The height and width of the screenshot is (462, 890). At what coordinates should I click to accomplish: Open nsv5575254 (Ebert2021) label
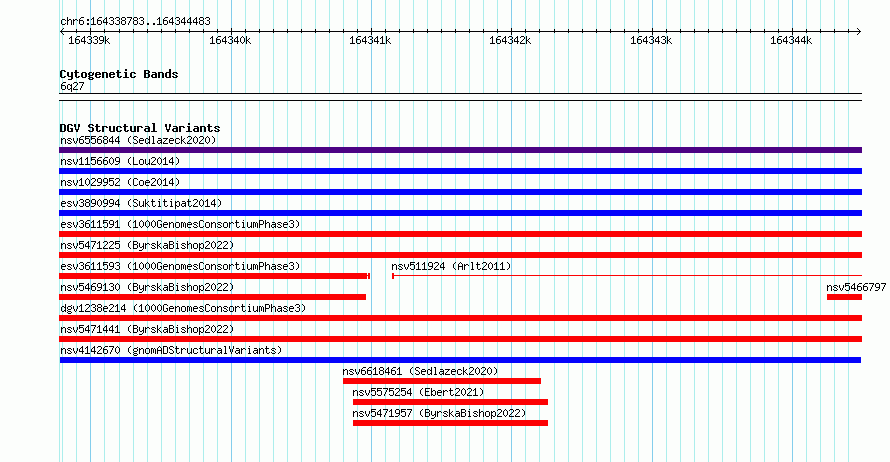(418, 392)
